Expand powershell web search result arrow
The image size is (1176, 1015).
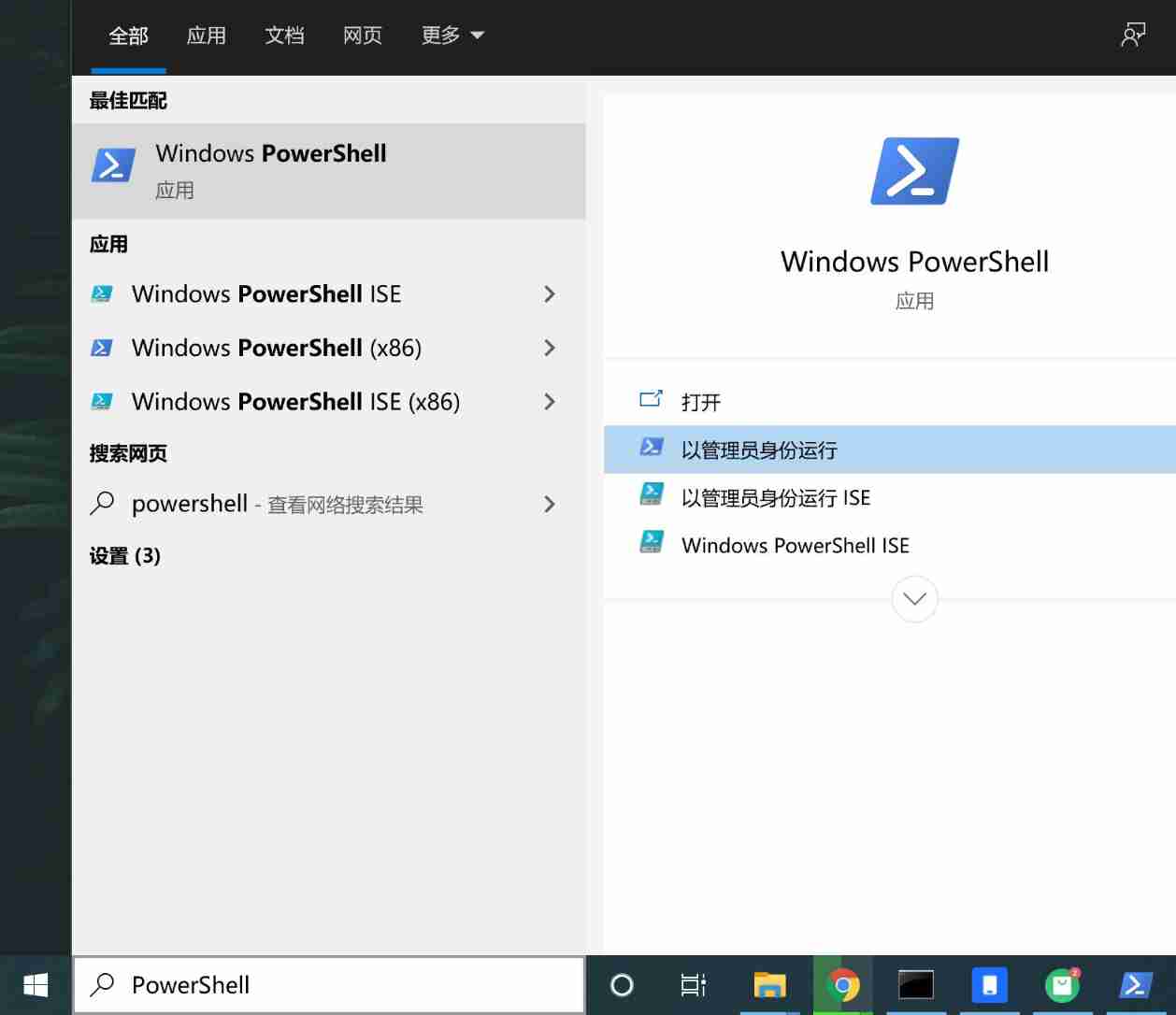tap(550, 505)
